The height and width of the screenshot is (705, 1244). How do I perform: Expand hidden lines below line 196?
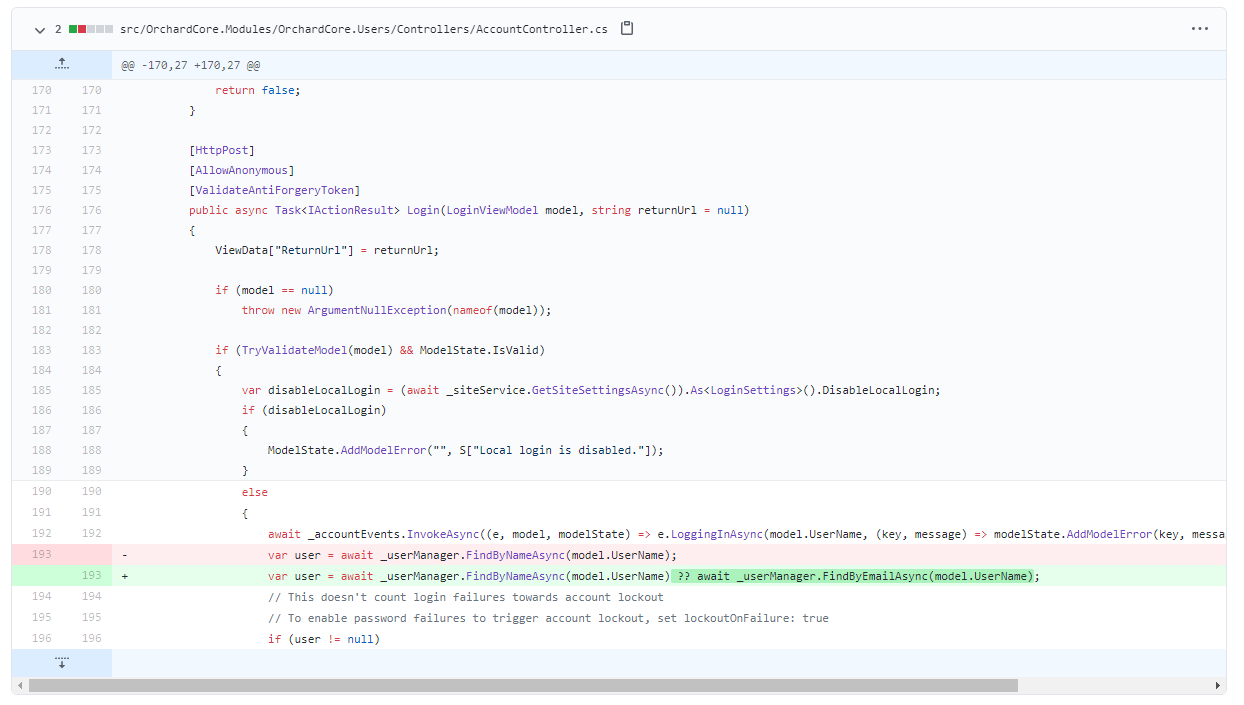pyautogui.click(x=61, y=662)
